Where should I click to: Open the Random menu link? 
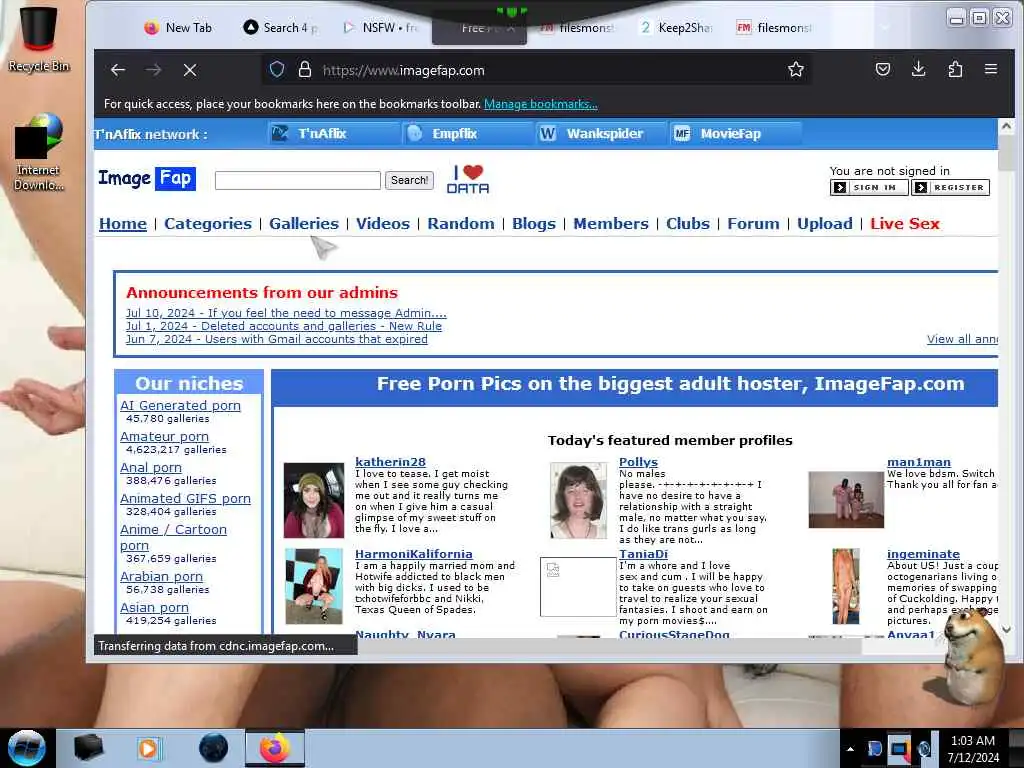click(460, 223)
